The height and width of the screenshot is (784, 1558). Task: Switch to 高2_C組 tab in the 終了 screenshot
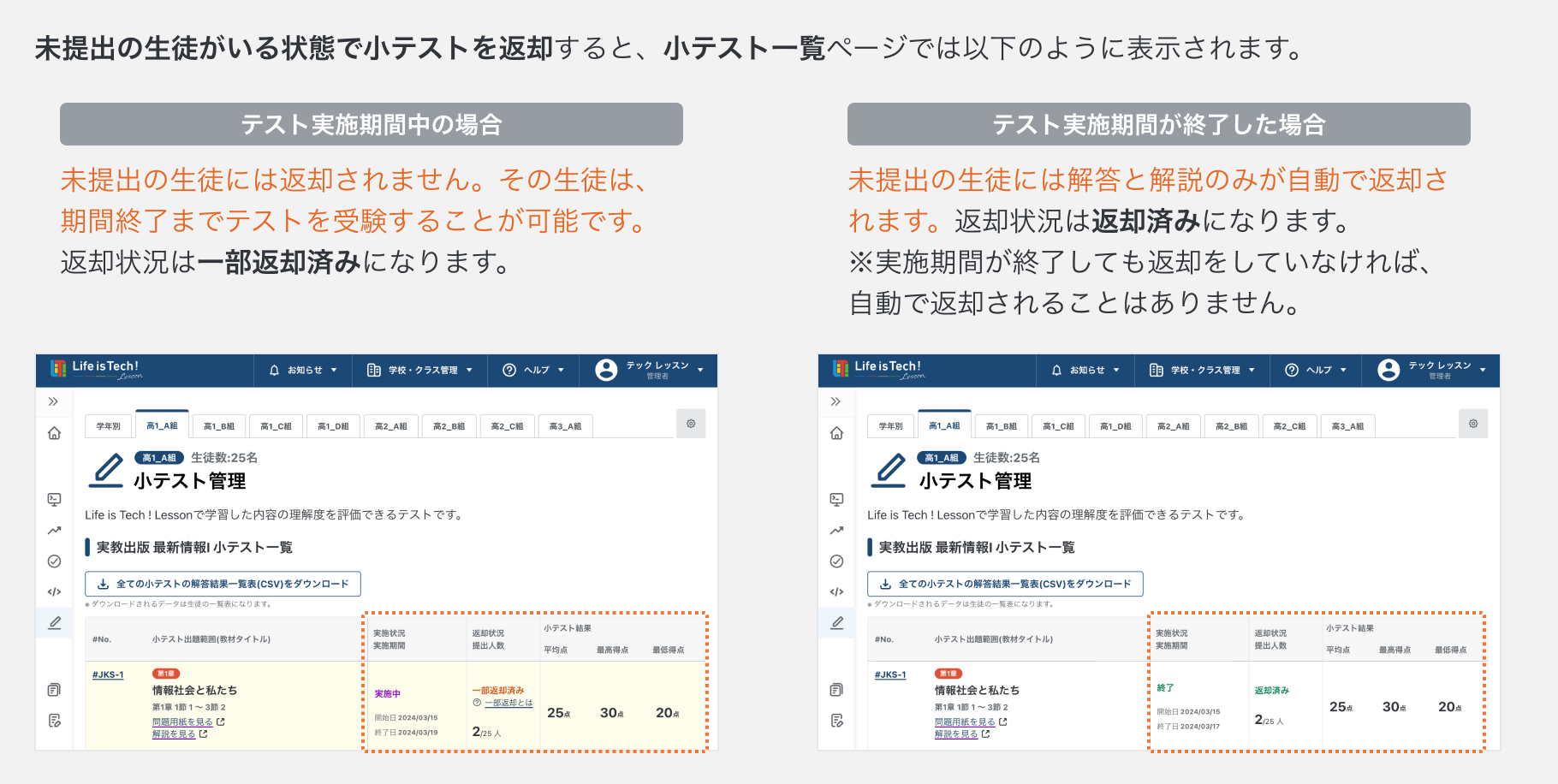tap(1289, 426)
